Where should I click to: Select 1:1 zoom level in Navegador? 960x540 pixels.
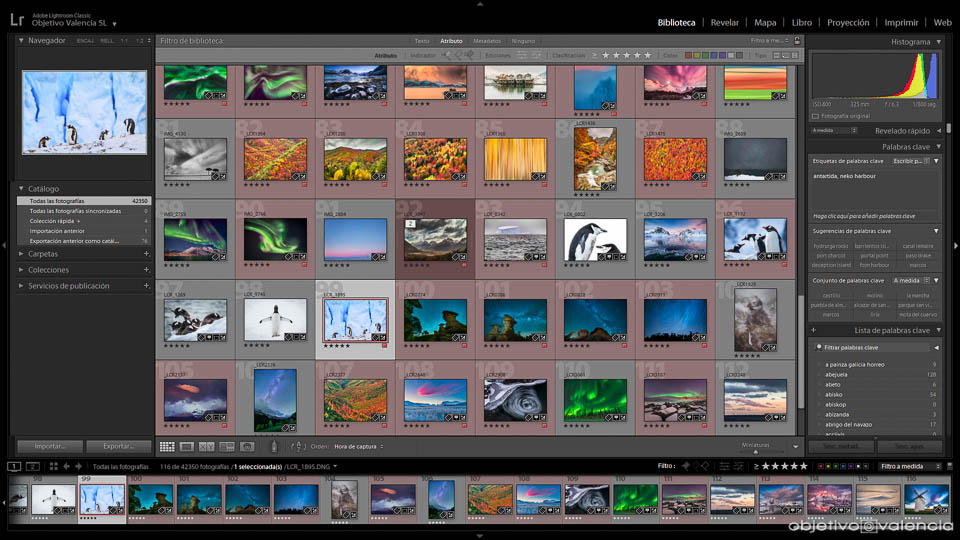[124, 40]
